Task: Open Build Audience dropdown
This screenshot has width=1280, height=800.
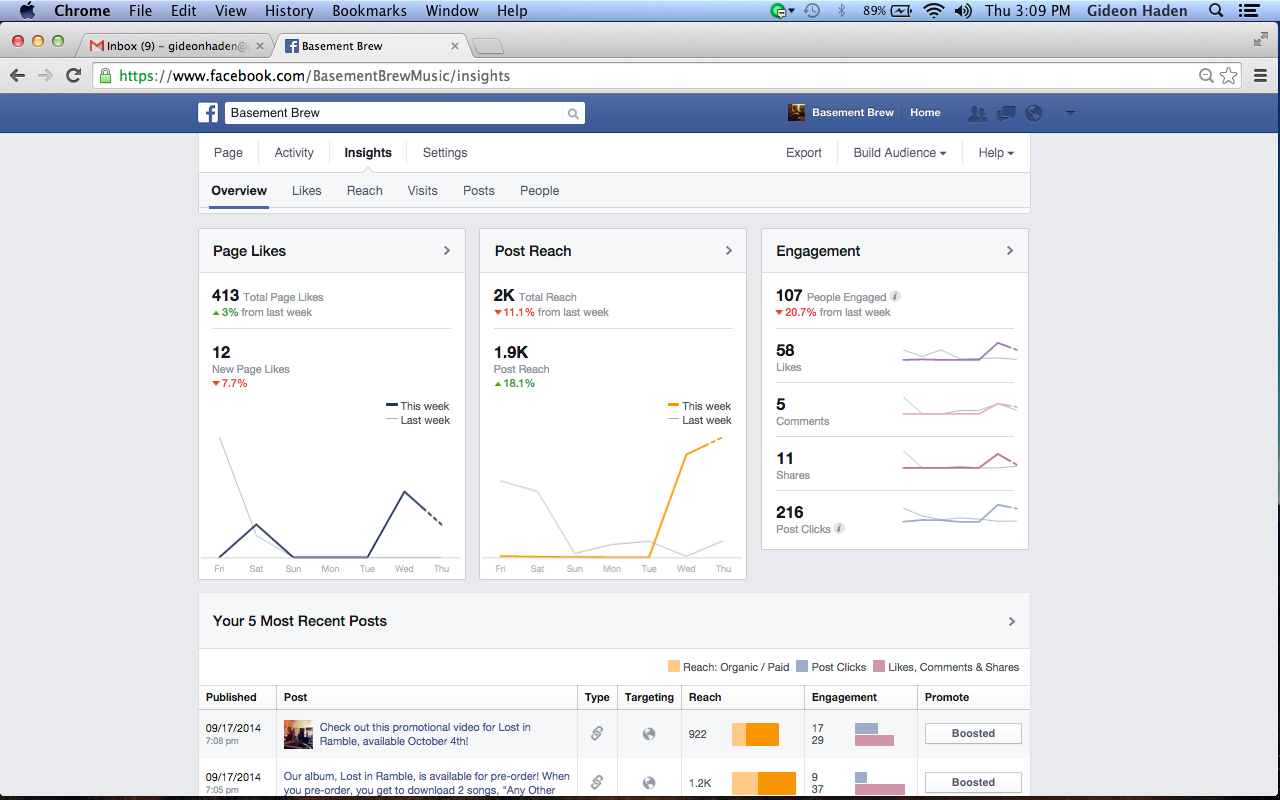Action: (900, 153)
